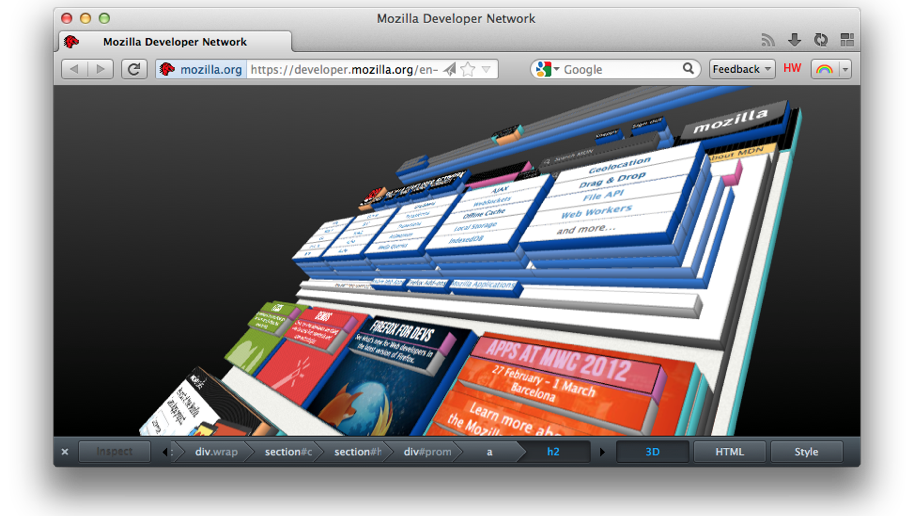The height and width of the screenshot is (516, 914).
Task: Click the mozilla logo block in 3D view
Action: point(732,120)
